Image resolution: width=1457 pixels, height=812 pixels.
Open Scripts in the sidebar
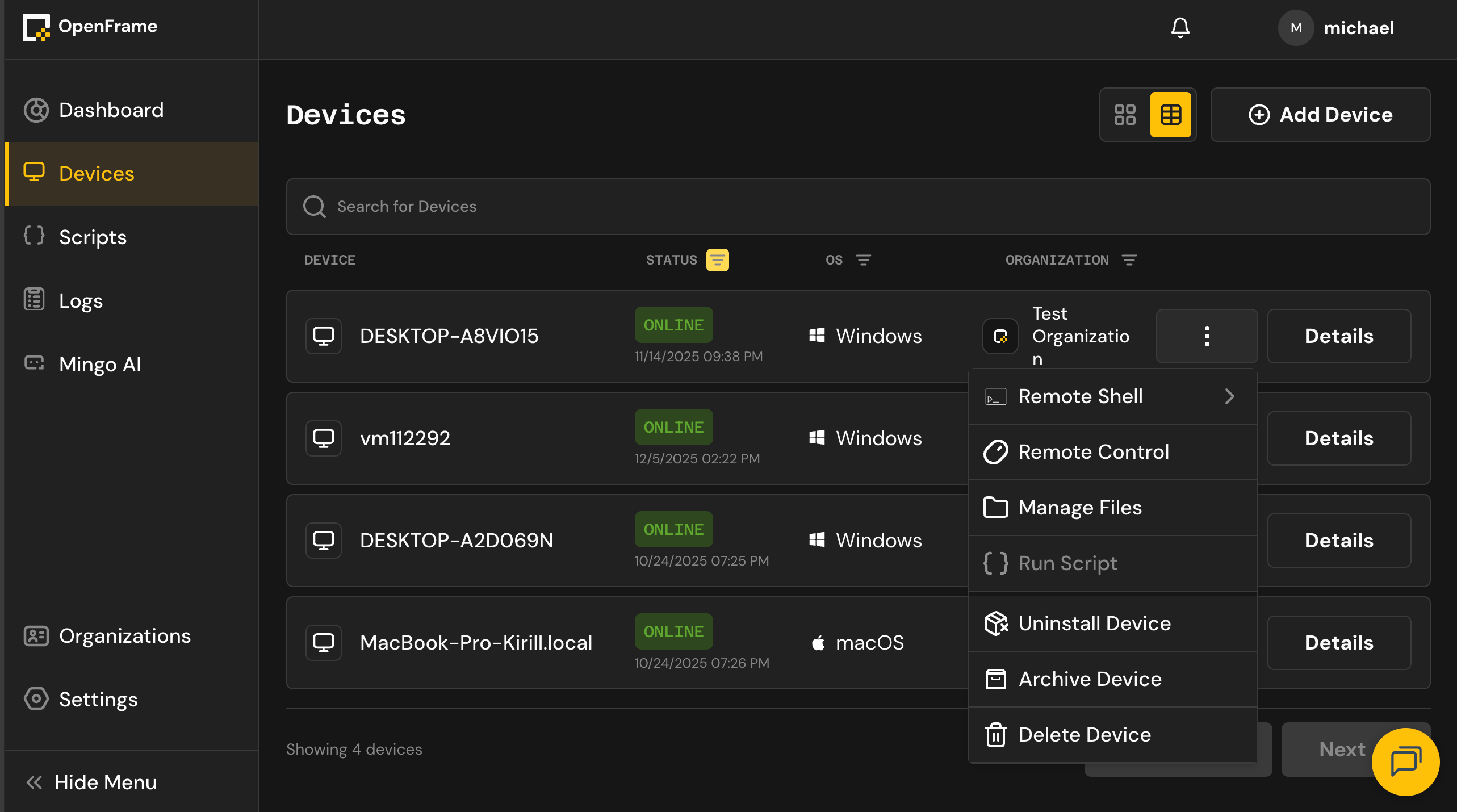(131, 237)
